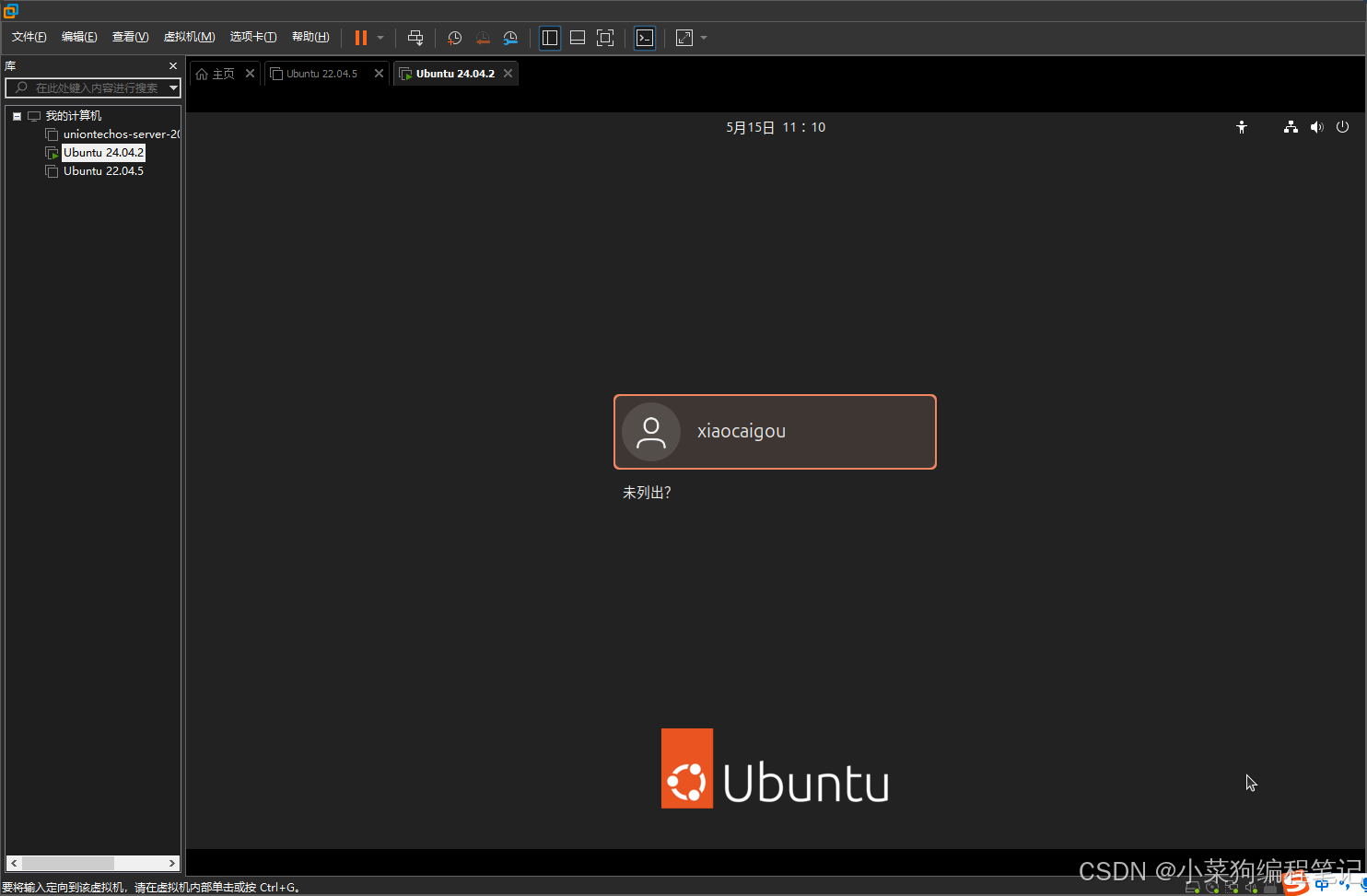Click the library scrollbar left arrow
This screenshot has width=1367, height=896.
click(13, 864)
